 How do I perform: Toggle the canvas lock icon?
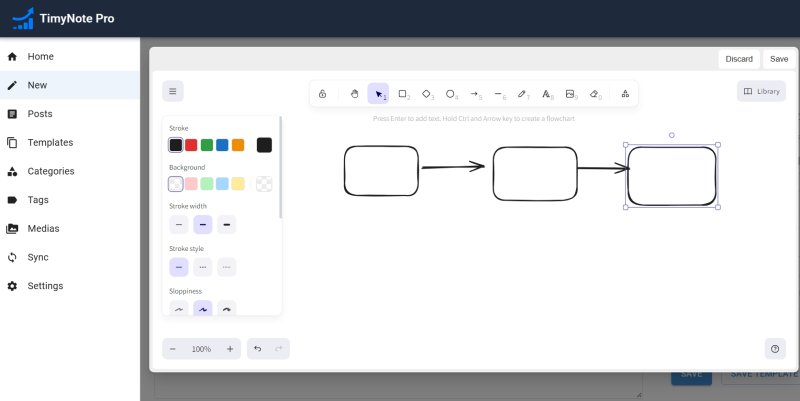pyautogui.click(x=323, y=94)
